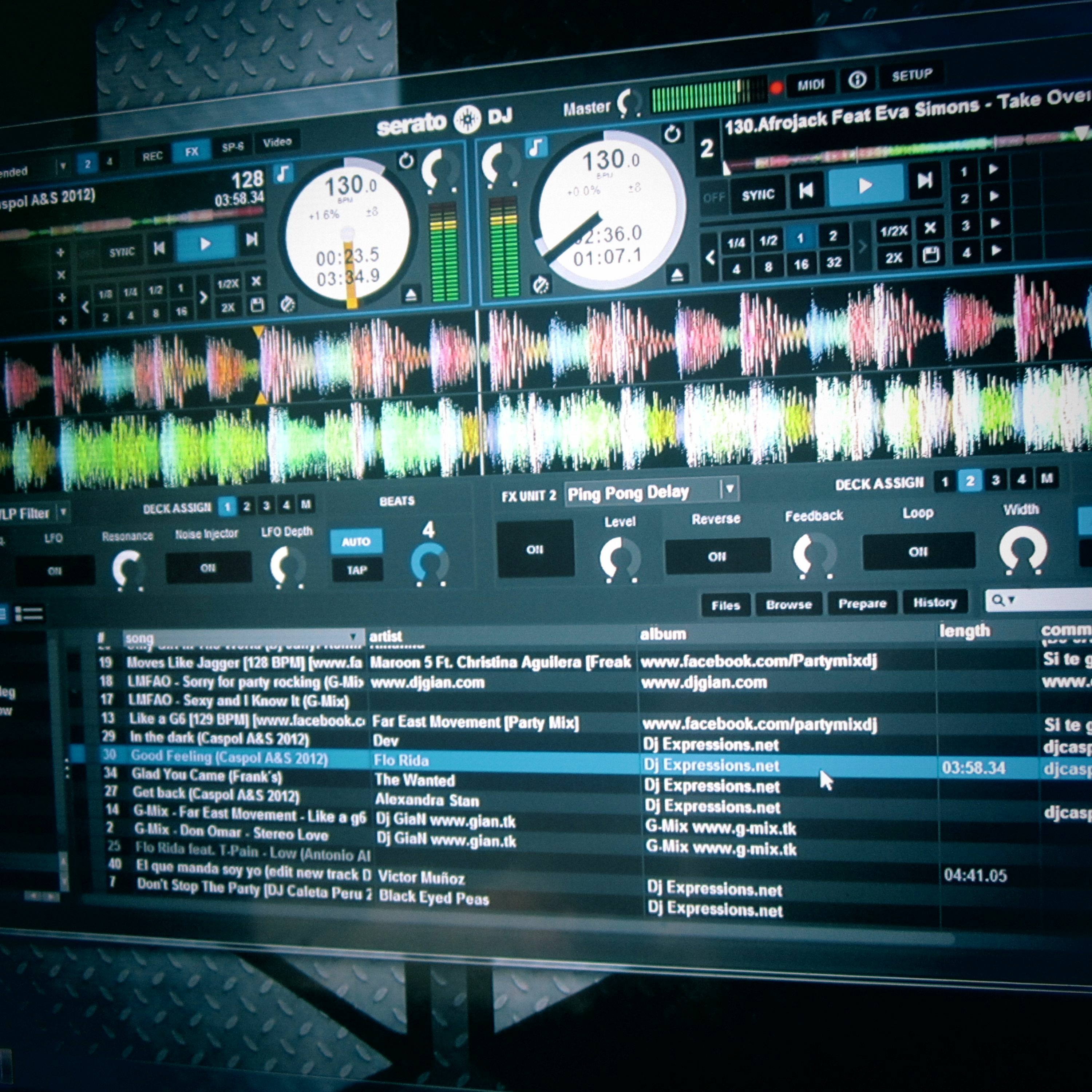Show next loop sizes on left deck
1092x1092 pixels.
[x=203, y=297]
